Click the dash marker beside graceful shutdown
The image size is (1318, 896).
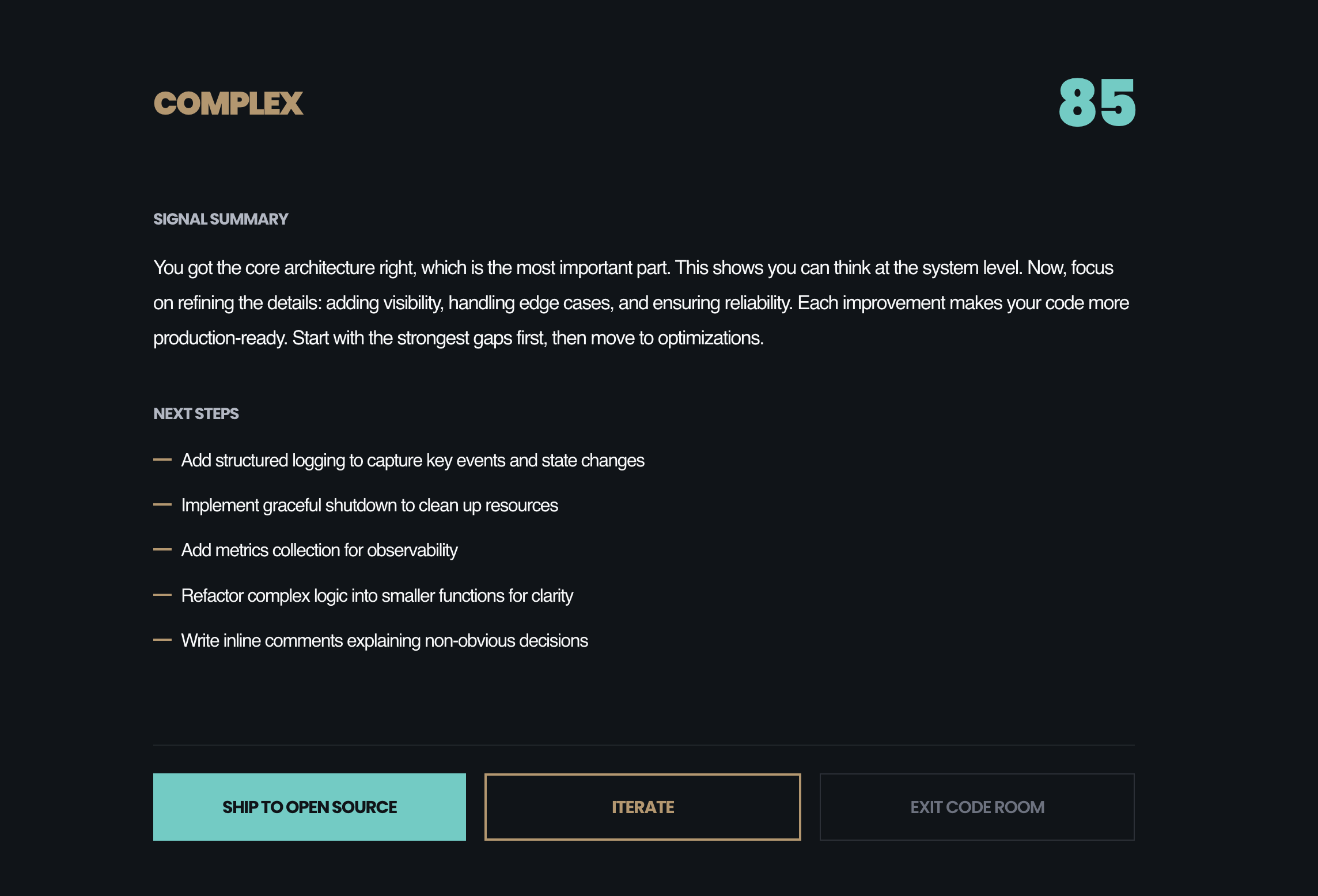tap(162, 503)
